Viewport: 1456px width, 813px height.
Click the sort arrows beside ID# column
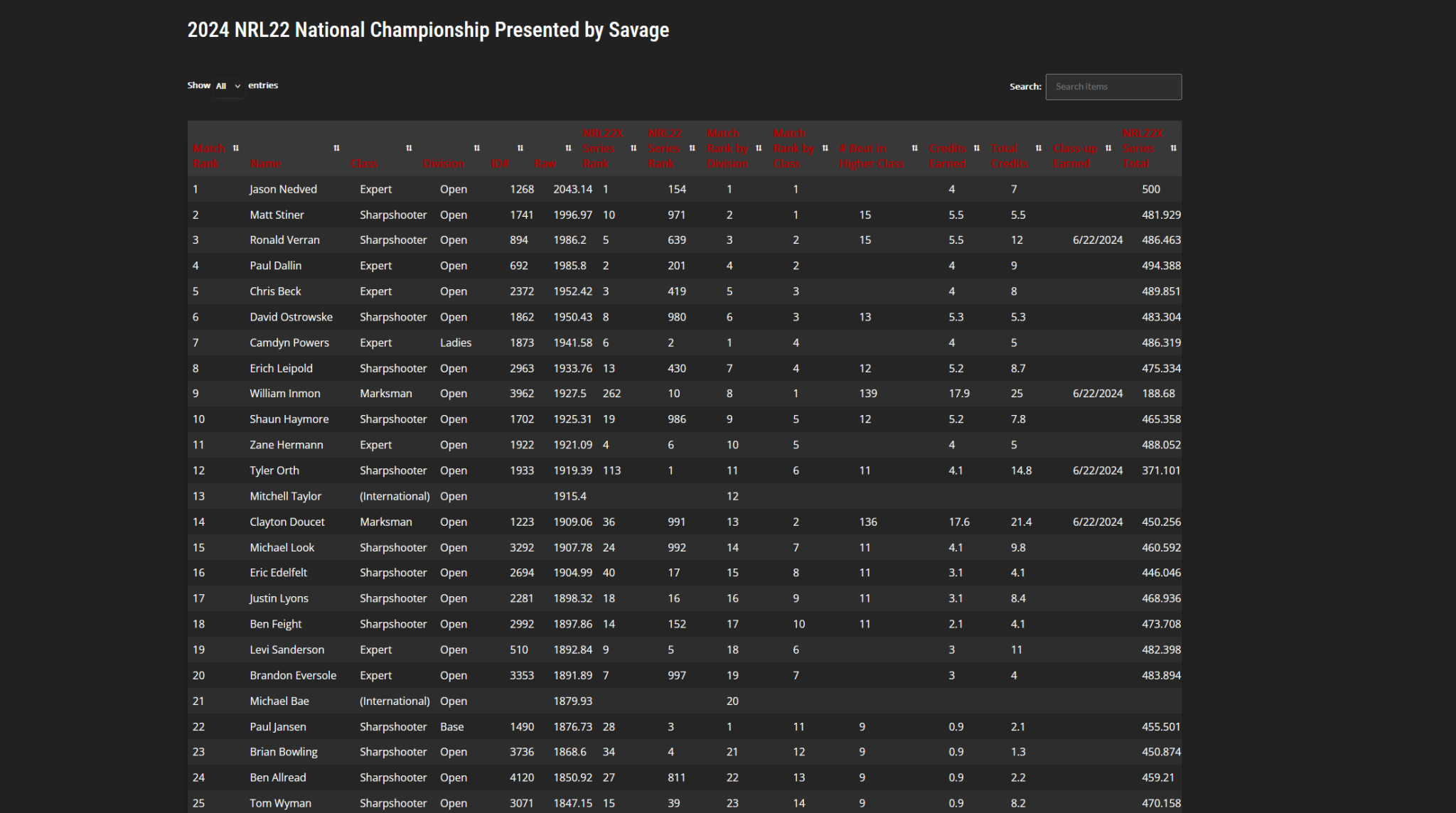[x=520, y=149]
